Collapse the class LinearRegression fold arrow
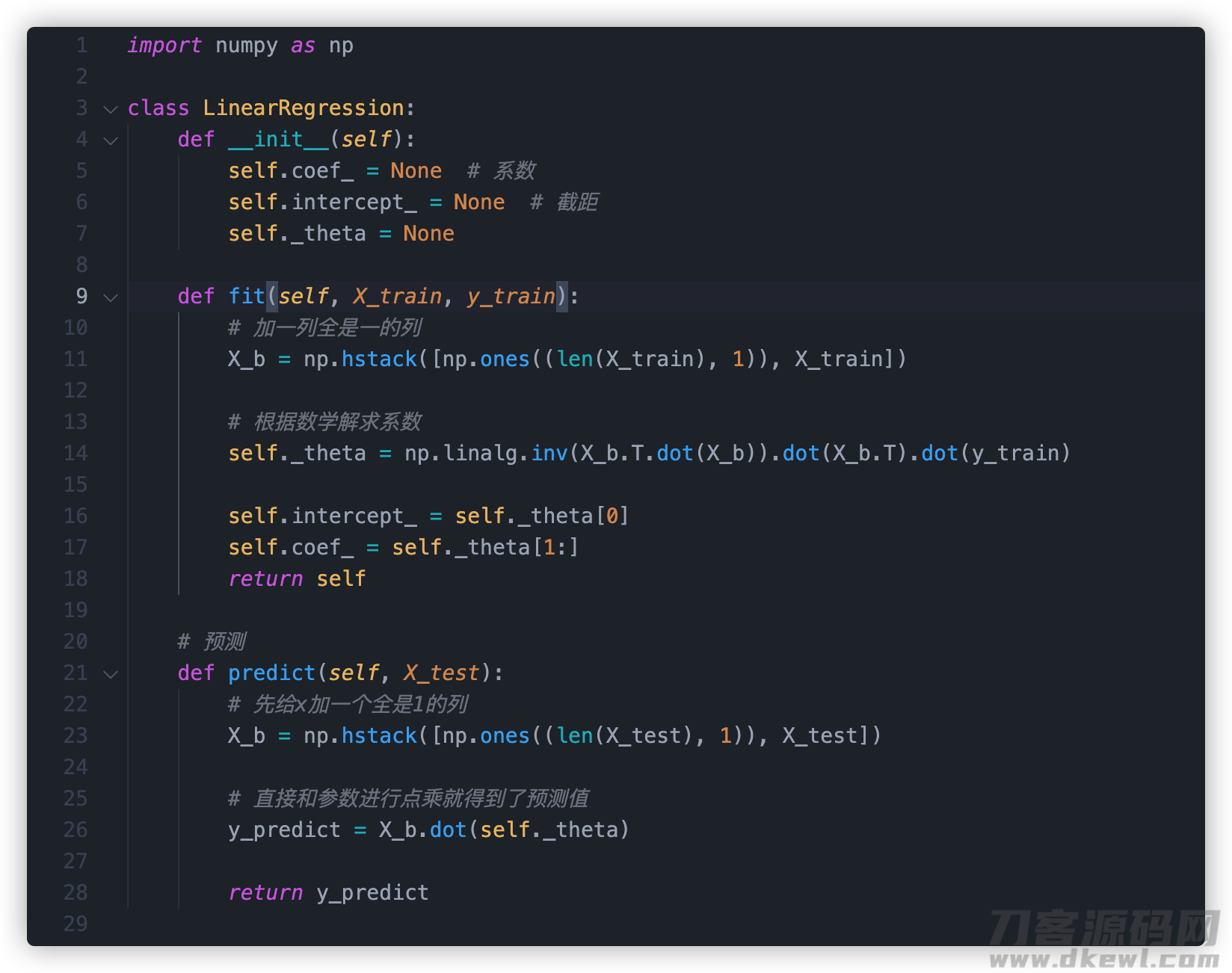Screen dimensions: 1232x973 pos(111,109)
